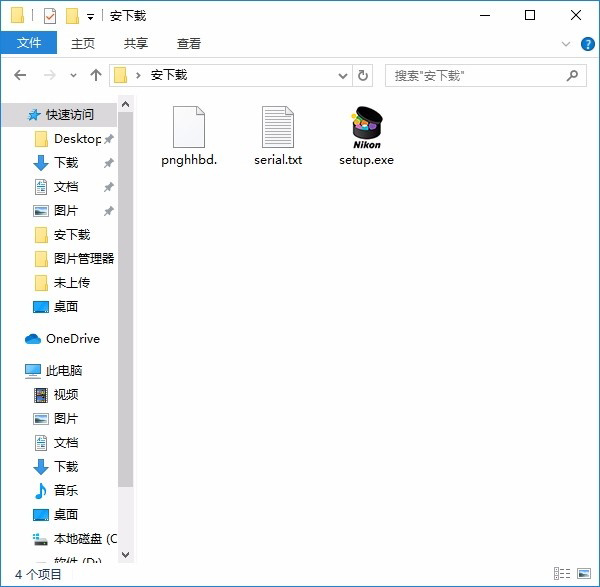Click the properties icon in title bar

pos(50,16)
